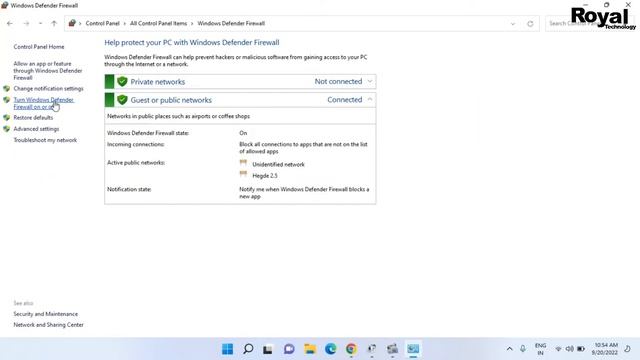
Task: Open Chat app from taskbar
Action: point(289,349)
